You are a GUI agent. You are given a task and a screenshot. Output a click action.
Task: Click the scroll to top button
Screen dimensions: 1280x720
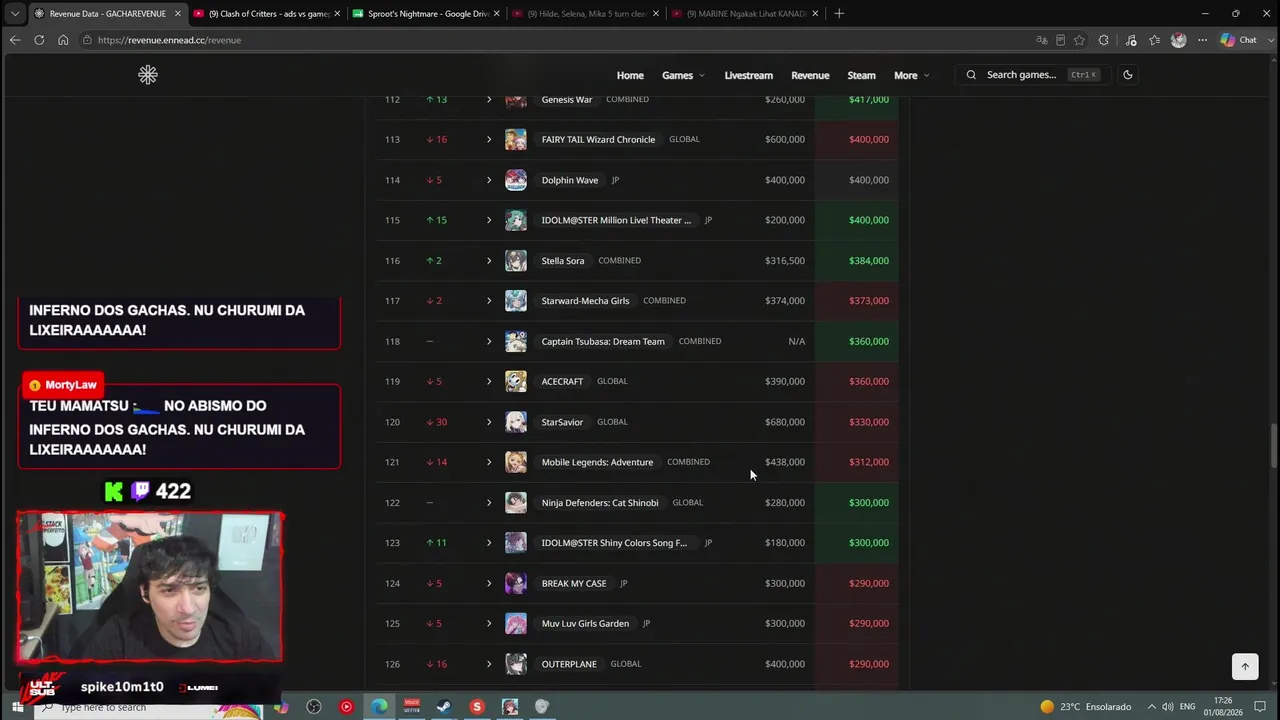1245,666
